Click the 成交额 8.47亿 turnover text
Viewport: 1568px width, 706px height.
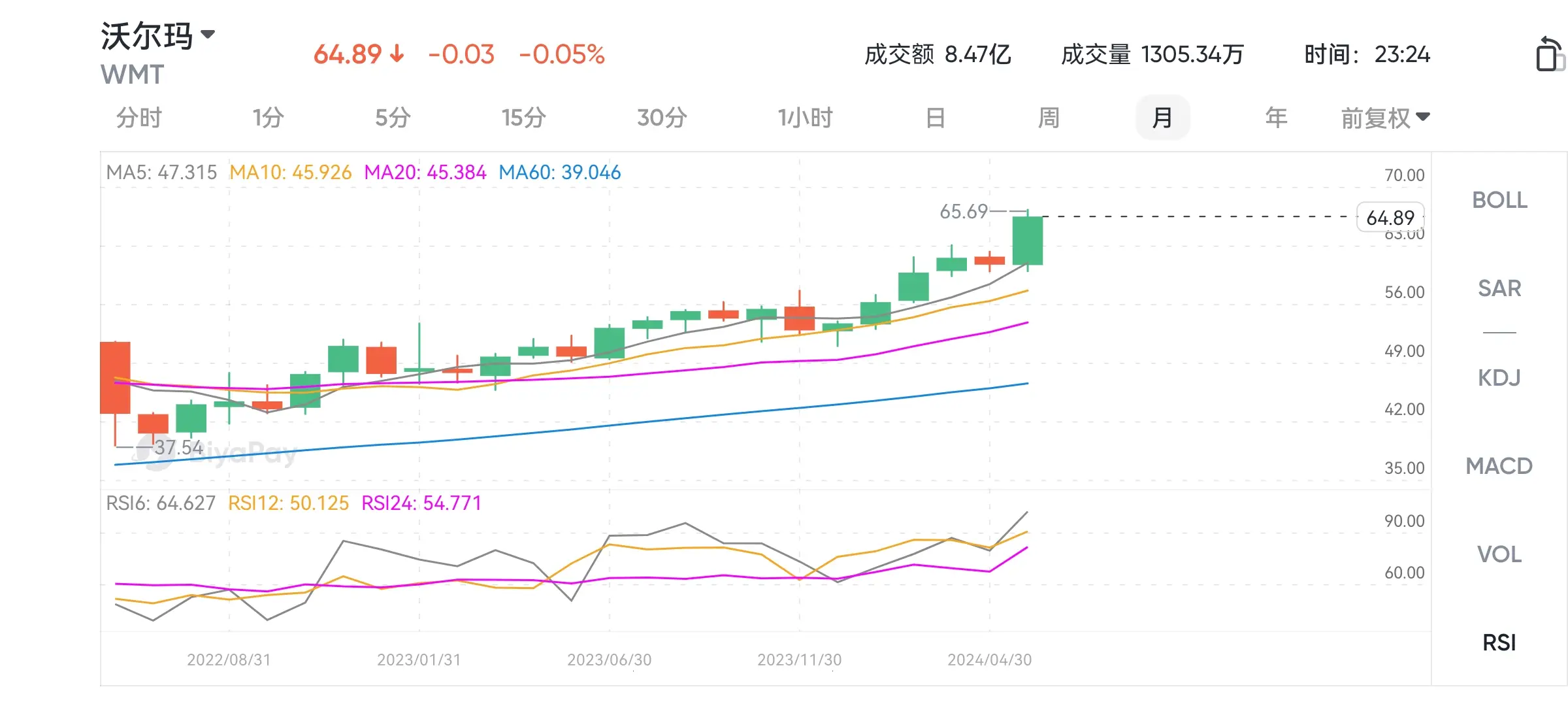(938, 54)
